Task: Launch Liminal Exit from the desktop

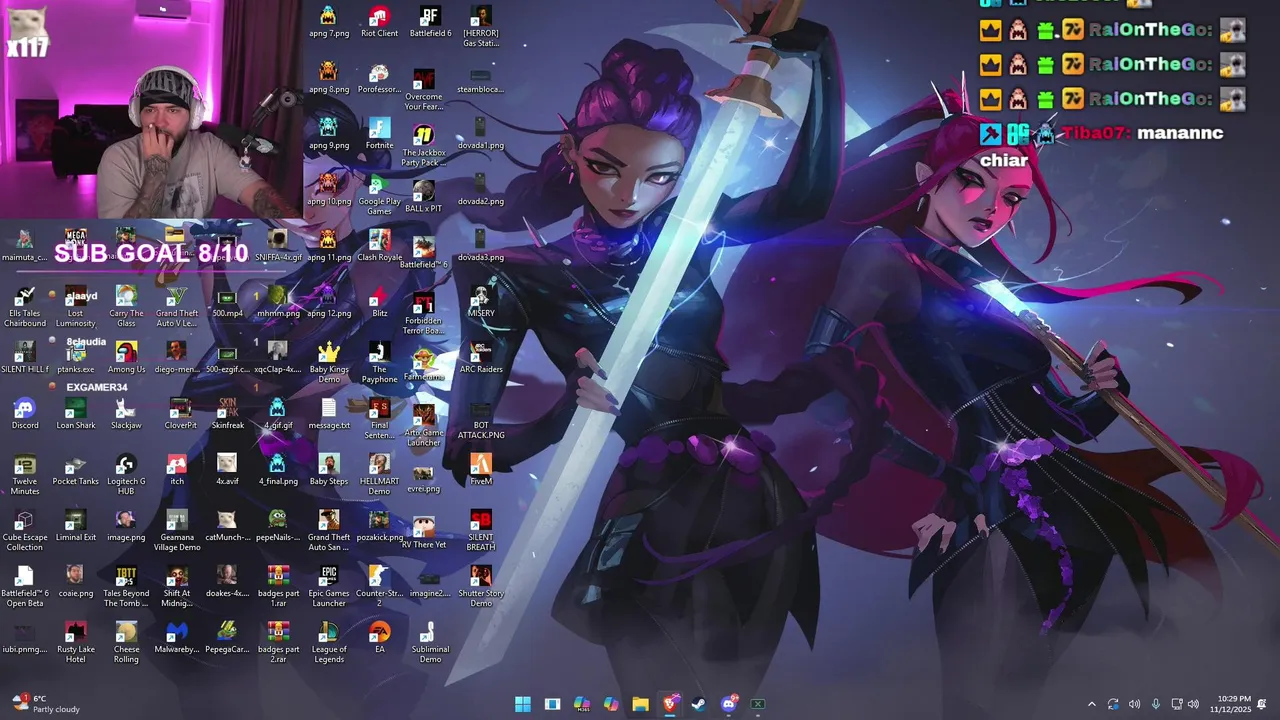Action: pyautogui.click(x=75, y=526)
